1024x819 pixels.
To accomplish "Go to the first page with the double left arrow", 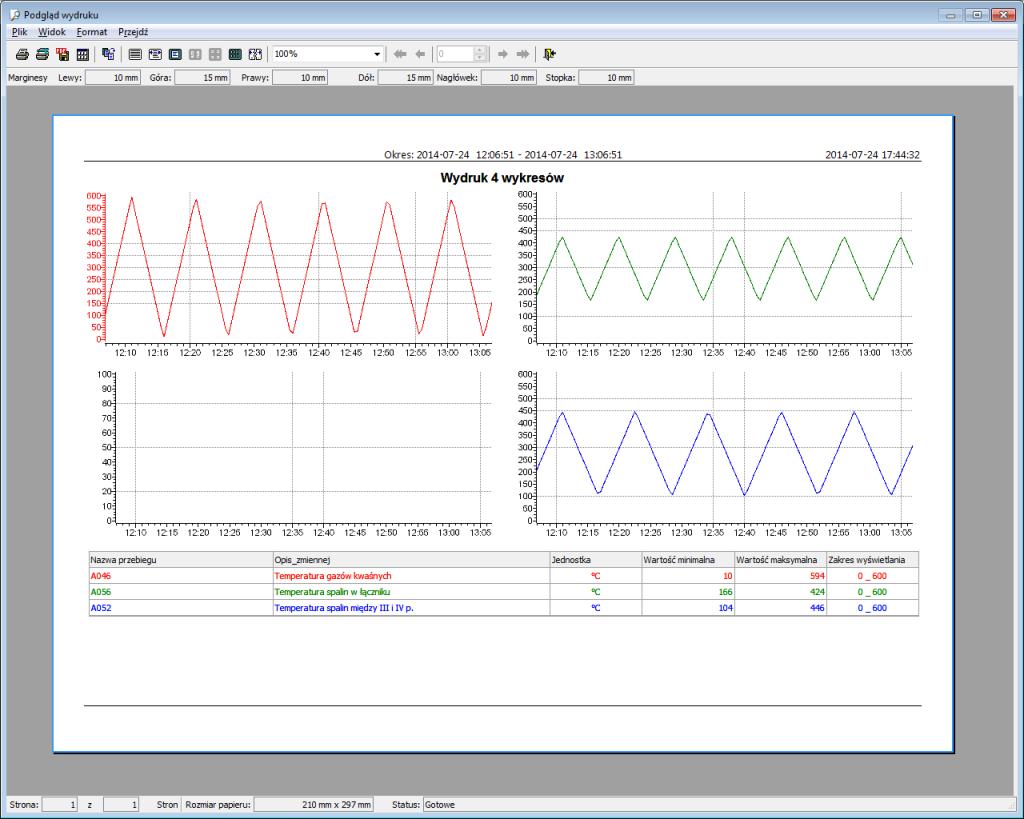I will (x=400, y=54).
